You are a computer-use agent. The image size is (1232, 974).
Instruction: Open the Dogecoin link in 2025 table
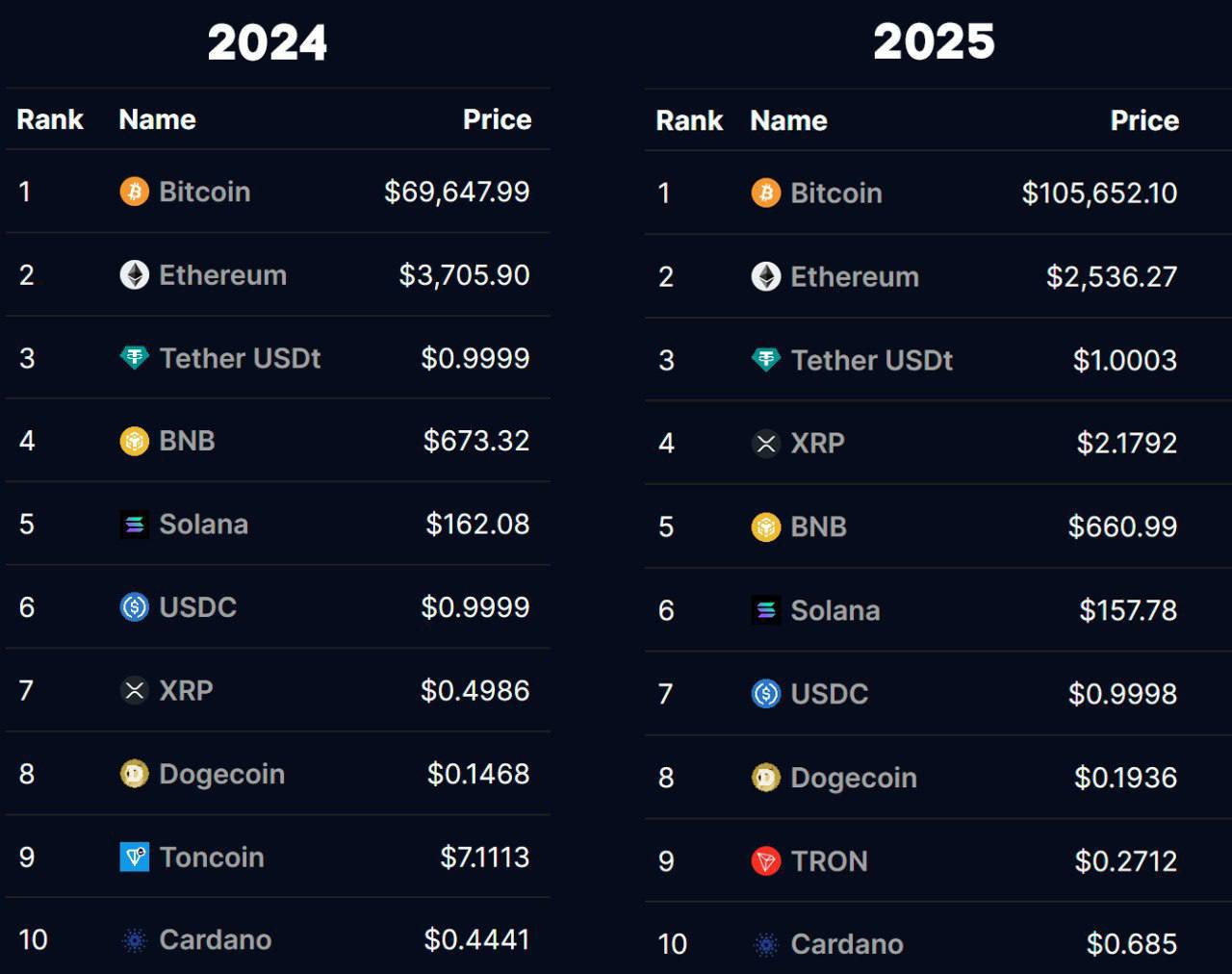[x=854, y=778]
